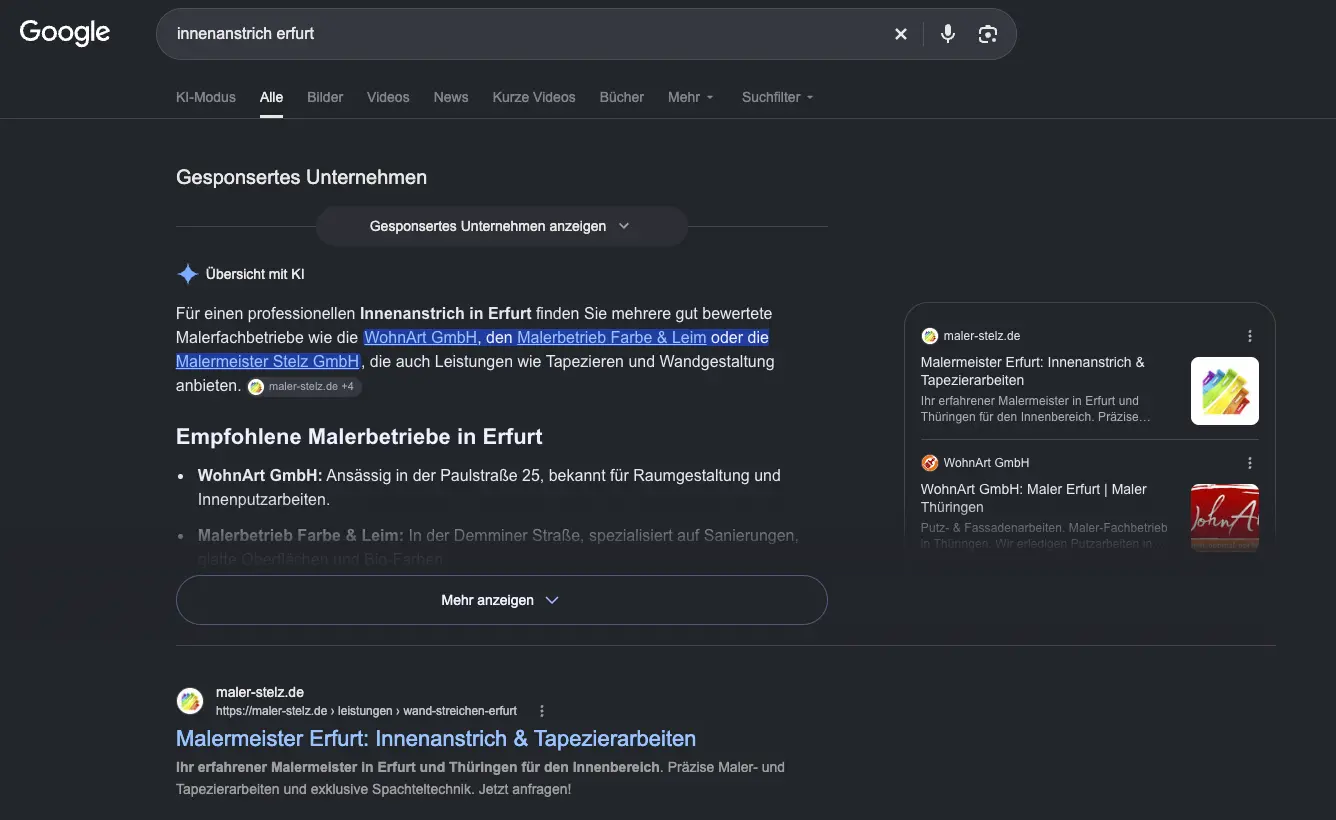Image resolution: width=1336 pixels, height=820 pixels.
Task: Select the Alle tab
Action: tap(271, 97)
